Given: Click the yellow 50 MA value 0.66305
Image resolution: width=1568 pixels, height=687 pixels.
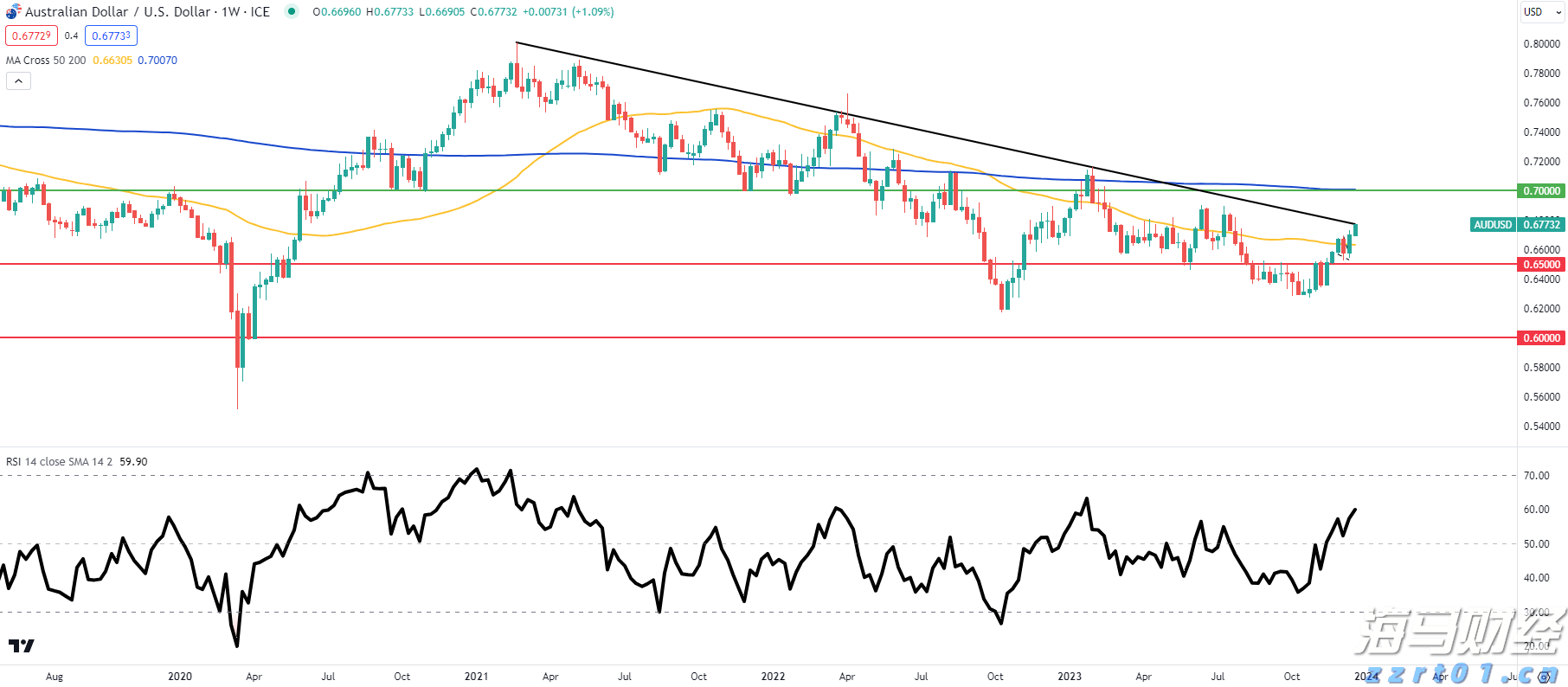Looking at the screenshot, I should pyautogui.click(x=112, y=61).
